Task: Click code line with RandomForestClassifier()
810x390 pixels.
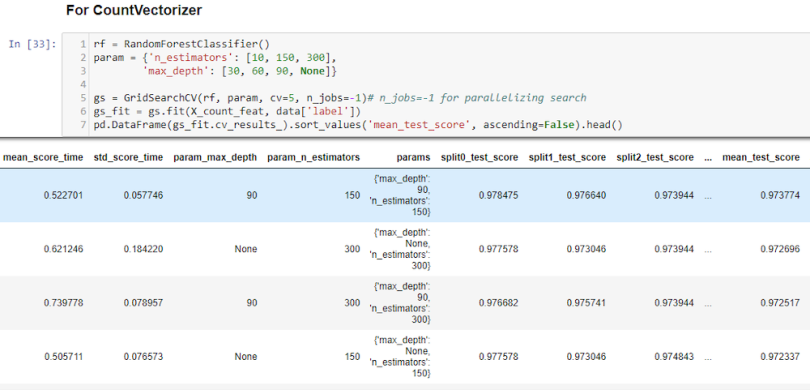Action: pos(182,44)
